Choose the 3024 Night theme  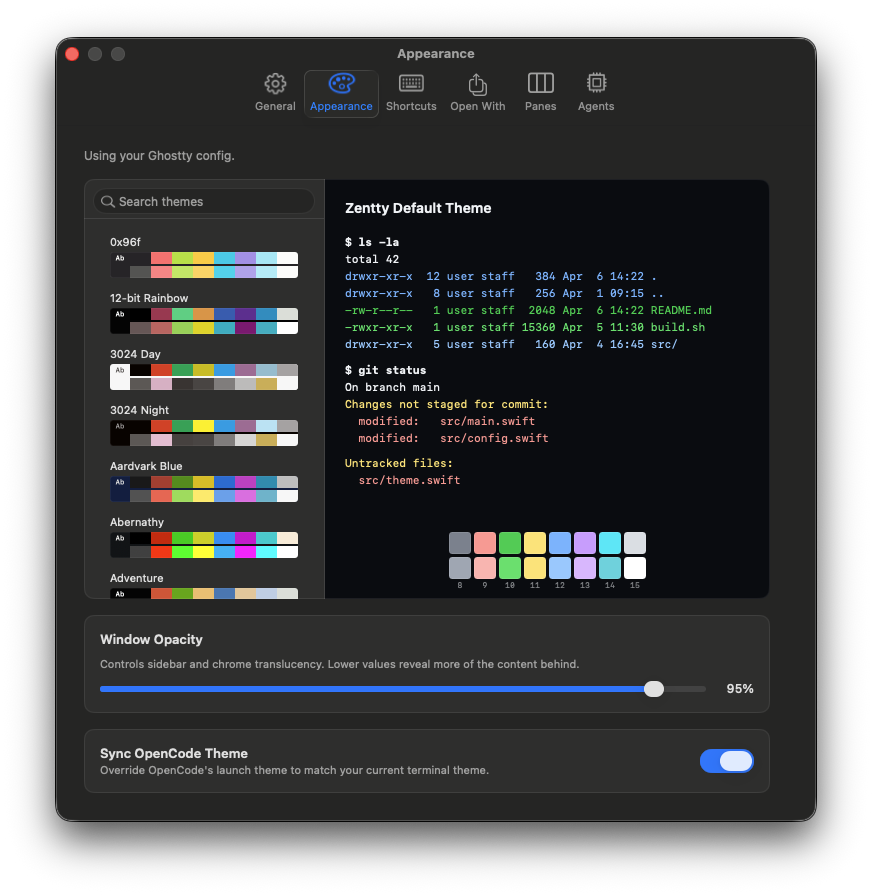(x=204, y=425)
